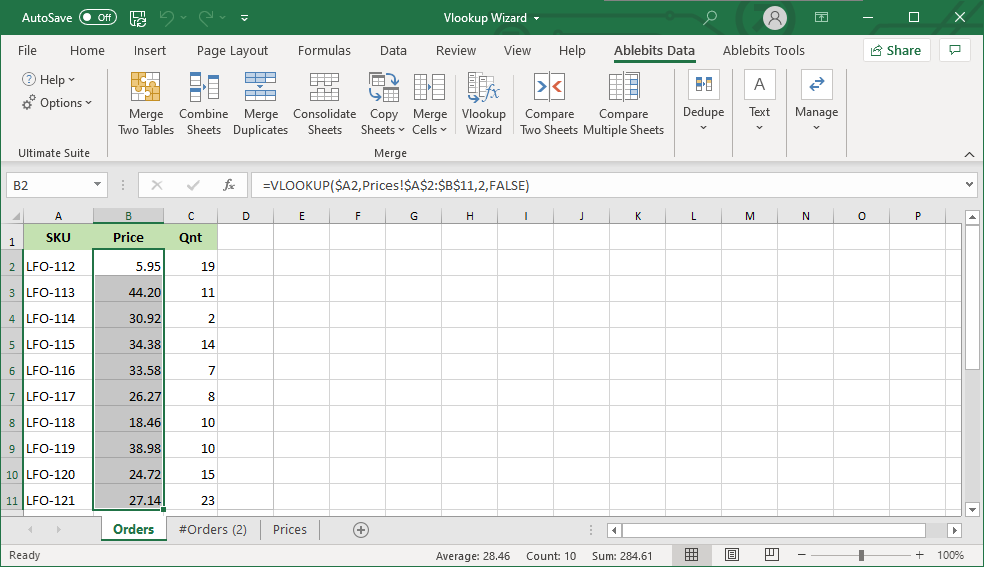Click the 100% zoom level
This screenshot has height=567, width=984.
(x=950, y=555)
